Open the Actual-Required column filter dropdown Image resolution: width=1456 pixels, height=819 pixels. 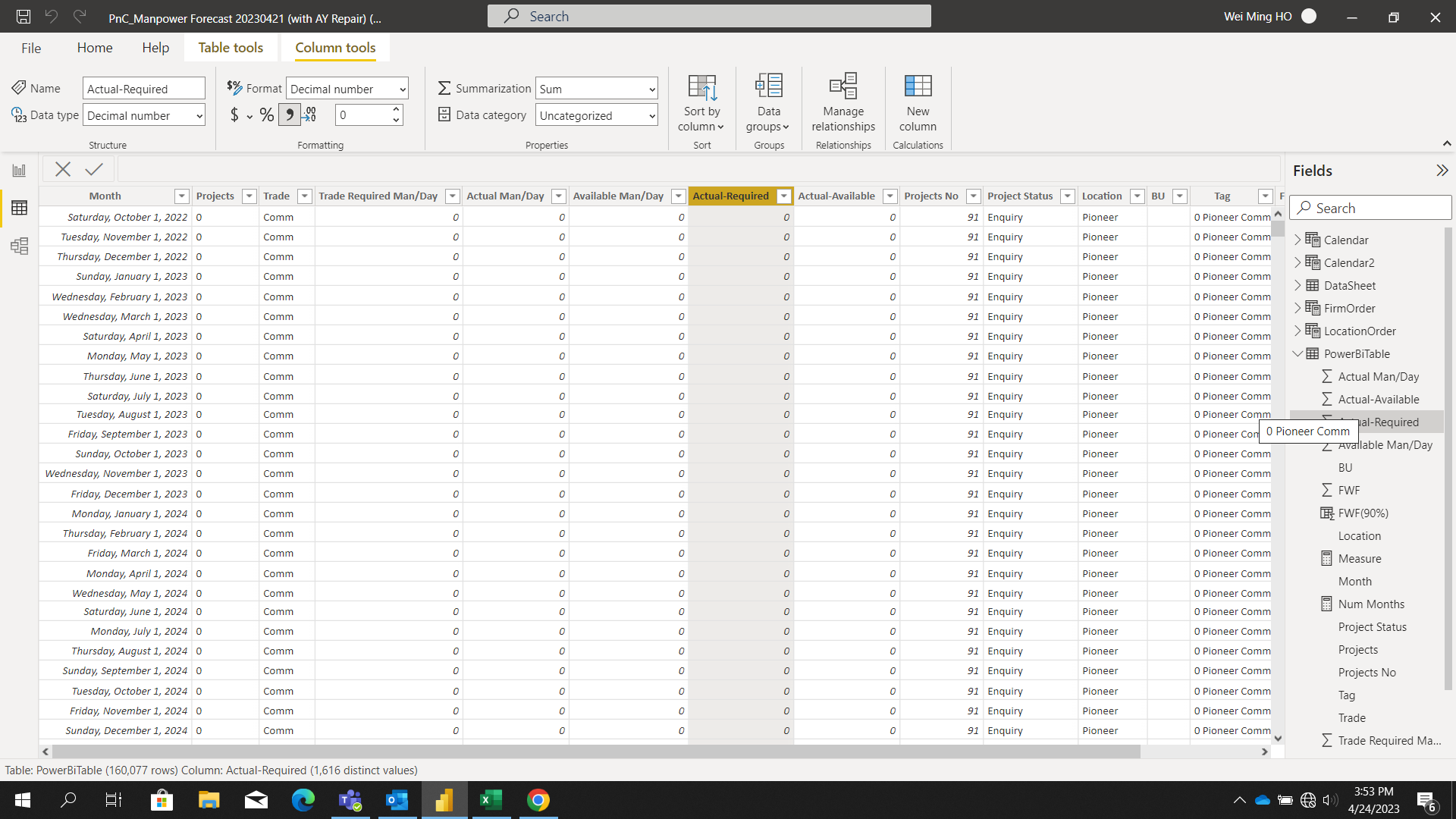[x=784, y=196]
